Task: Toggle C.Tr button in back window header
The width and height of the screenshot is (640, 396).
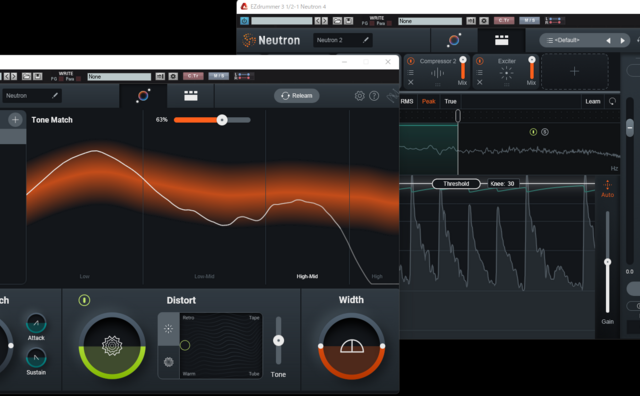Action: [x=504, y=20]
